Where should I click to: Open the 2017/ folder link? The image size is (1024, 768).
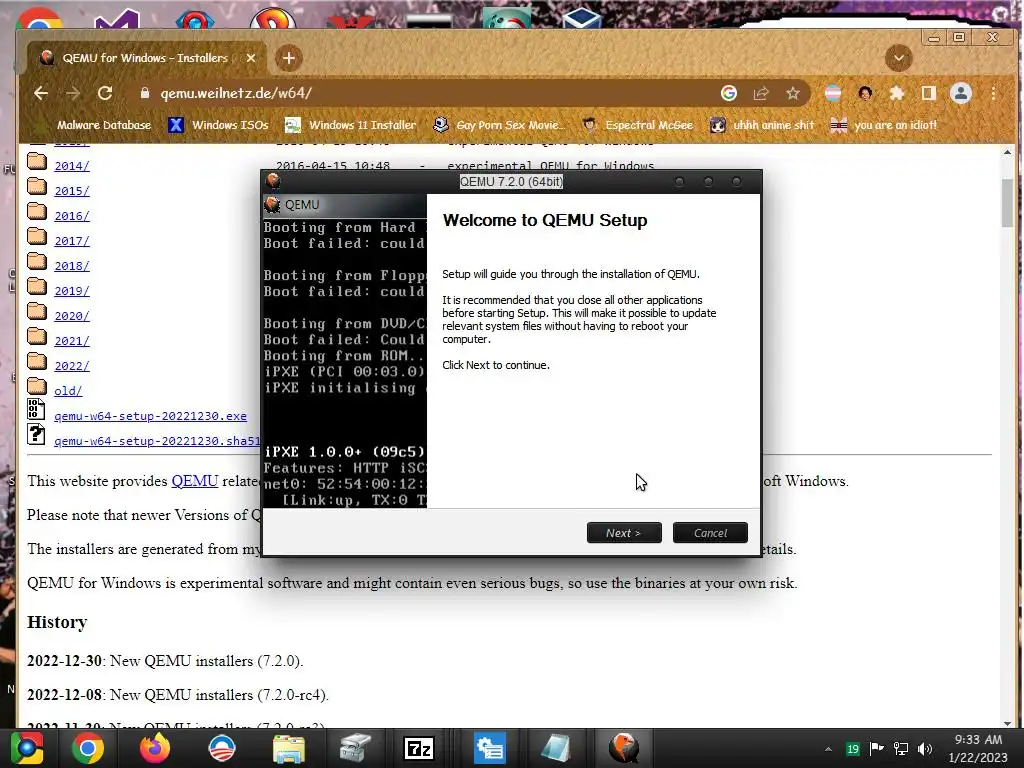coord(72,241)
